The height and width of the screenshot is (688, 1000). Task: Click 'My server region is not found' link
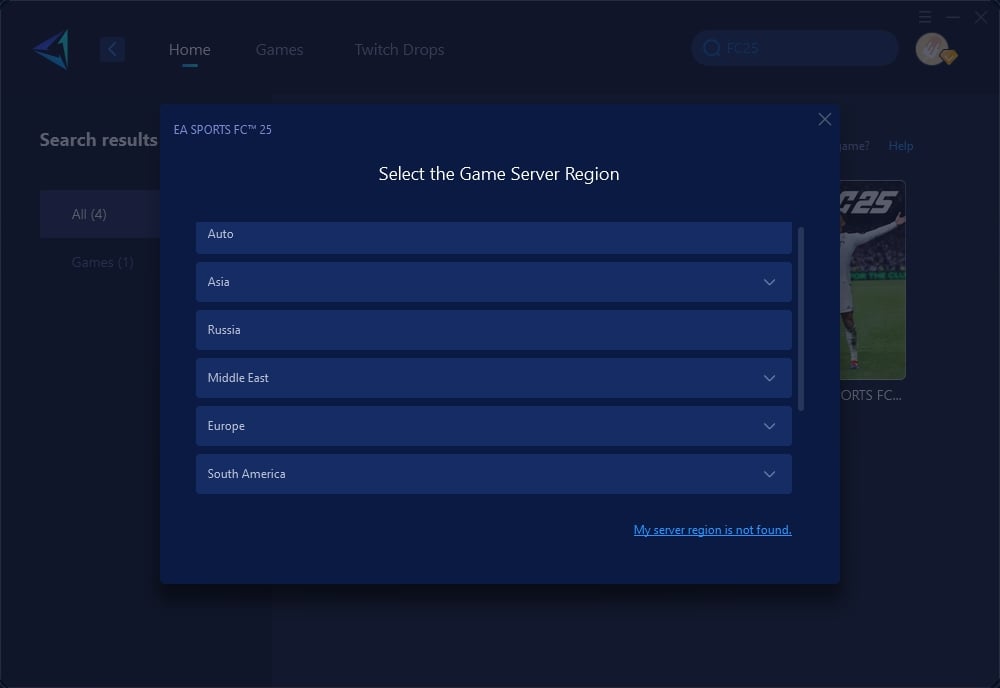pos(712,530)
